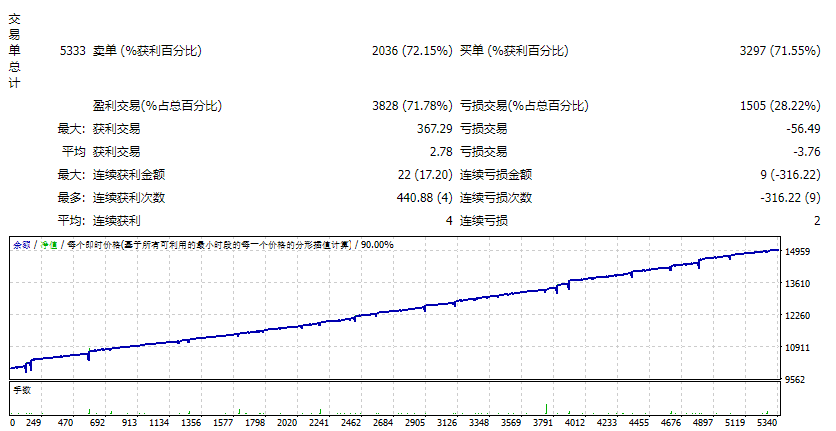Click the 12260 y-axis label

[x=798, y=315]
